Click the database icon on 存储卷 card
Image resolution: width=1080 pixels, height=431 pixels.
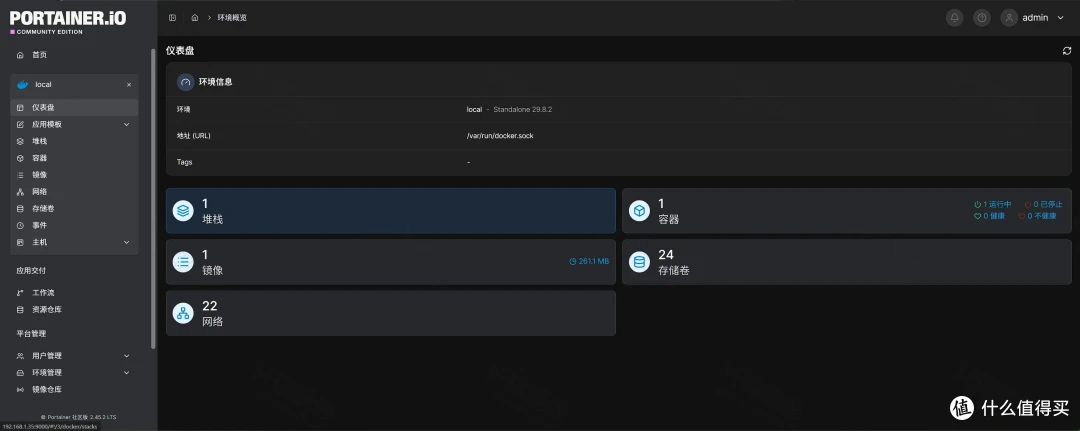click(639, 262)
